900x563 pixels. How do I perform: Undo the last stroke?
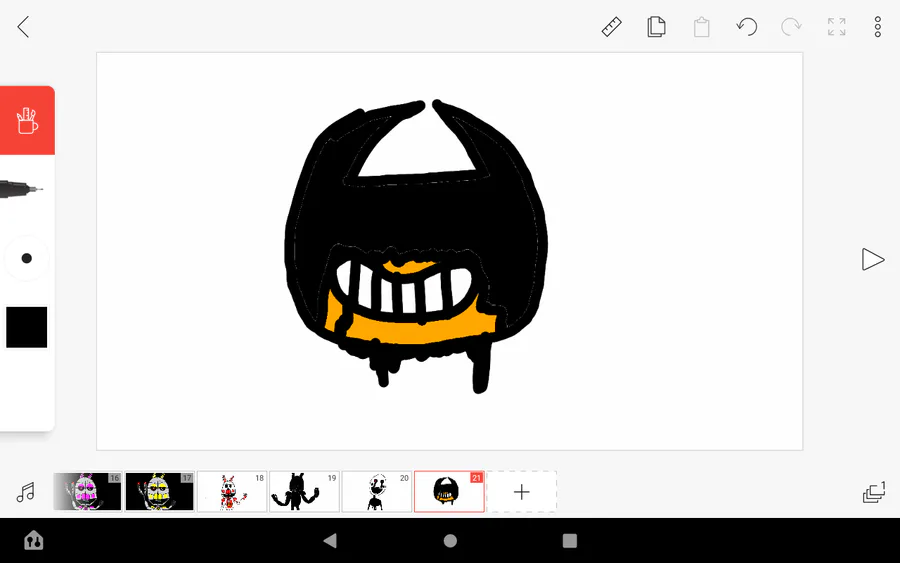[747, 27]
